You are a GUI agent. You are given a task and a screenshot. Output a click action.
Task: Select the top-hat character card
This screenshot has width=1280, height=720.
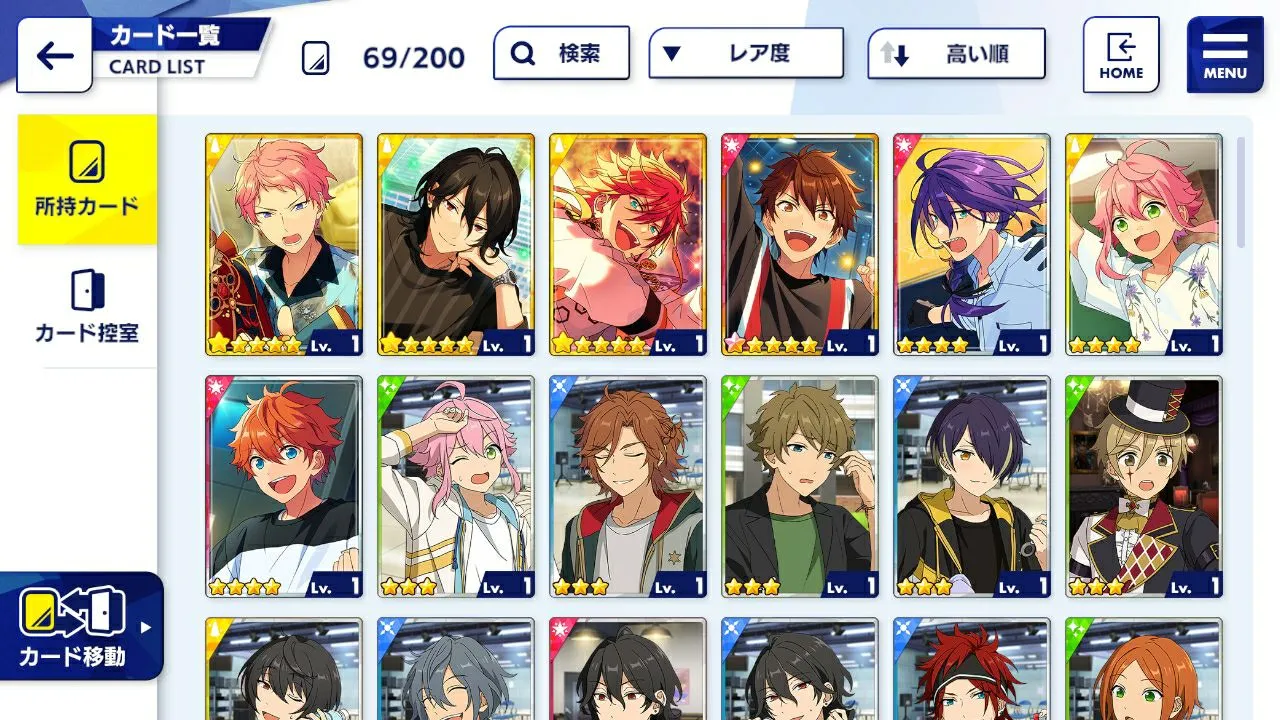pyautogui.click(x=1144, y=487)
